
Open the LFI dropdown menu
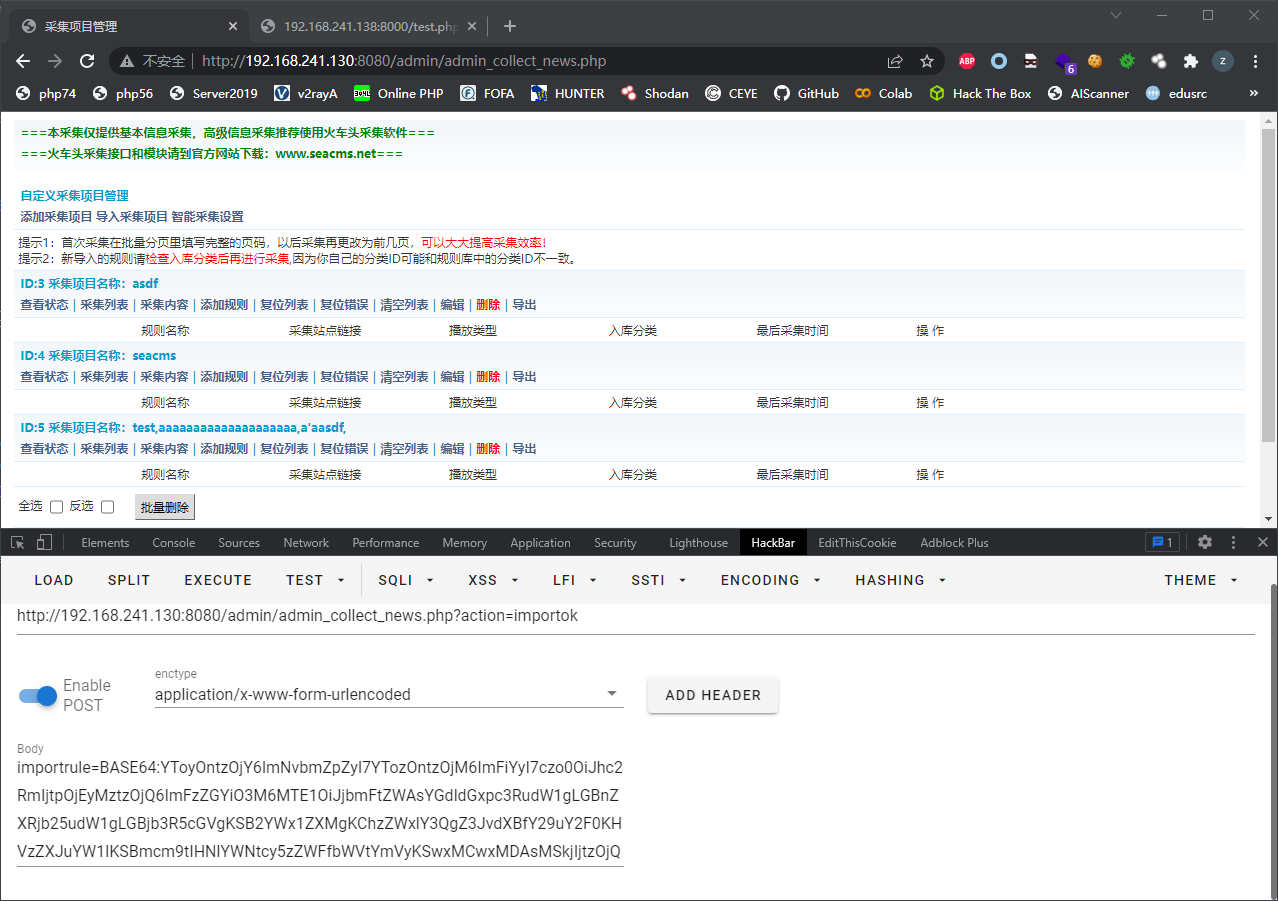(x=575, y=580)
